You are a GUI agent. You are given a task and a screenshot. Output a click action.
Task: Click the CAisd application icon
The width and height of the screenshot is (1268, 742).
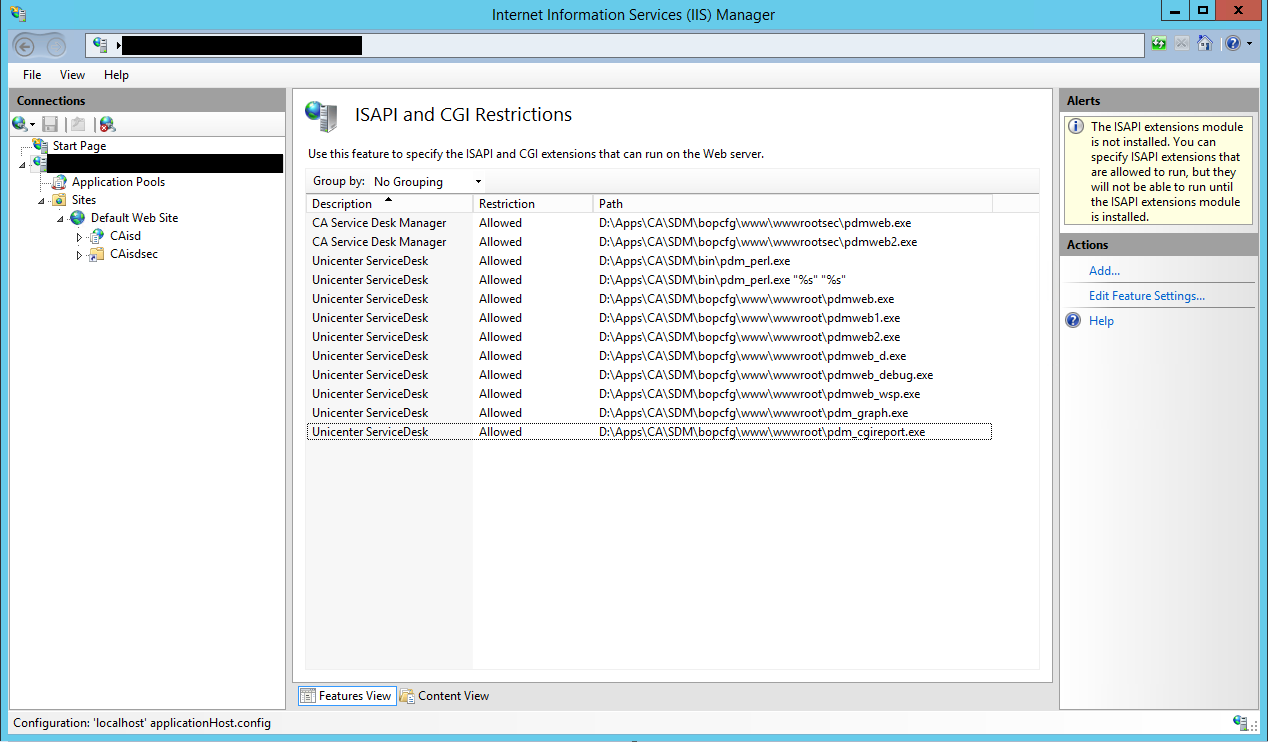coord(97,236)
